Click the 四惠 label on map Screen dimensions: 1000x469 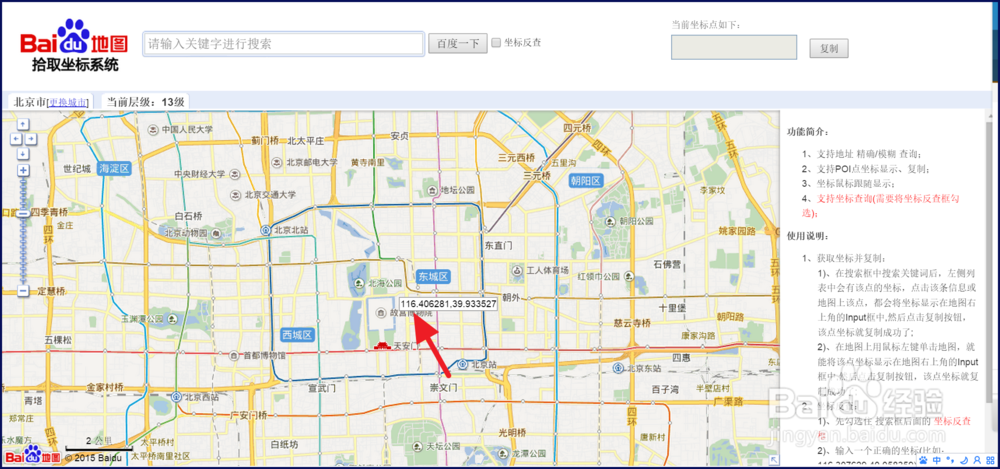pos(680,358)
